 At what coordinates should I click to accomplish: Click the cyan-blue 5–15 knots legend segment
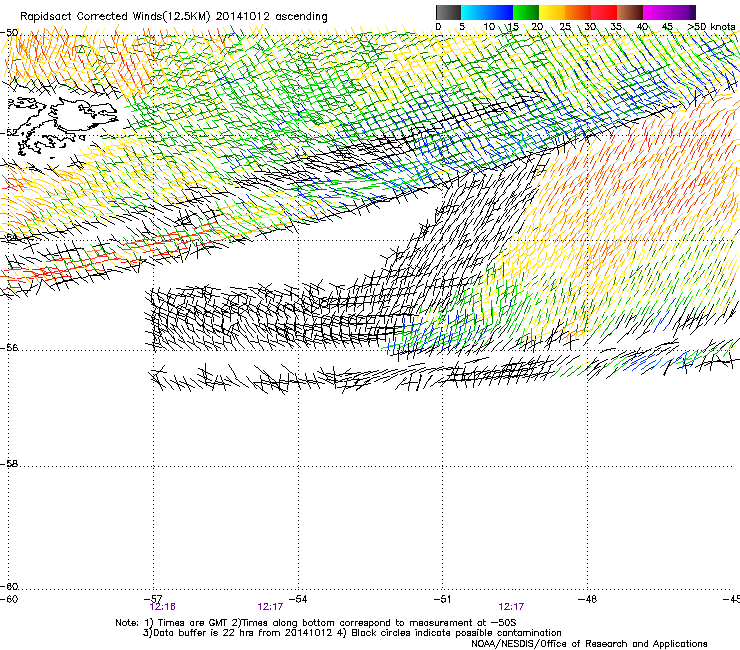(x=487, y=12)
